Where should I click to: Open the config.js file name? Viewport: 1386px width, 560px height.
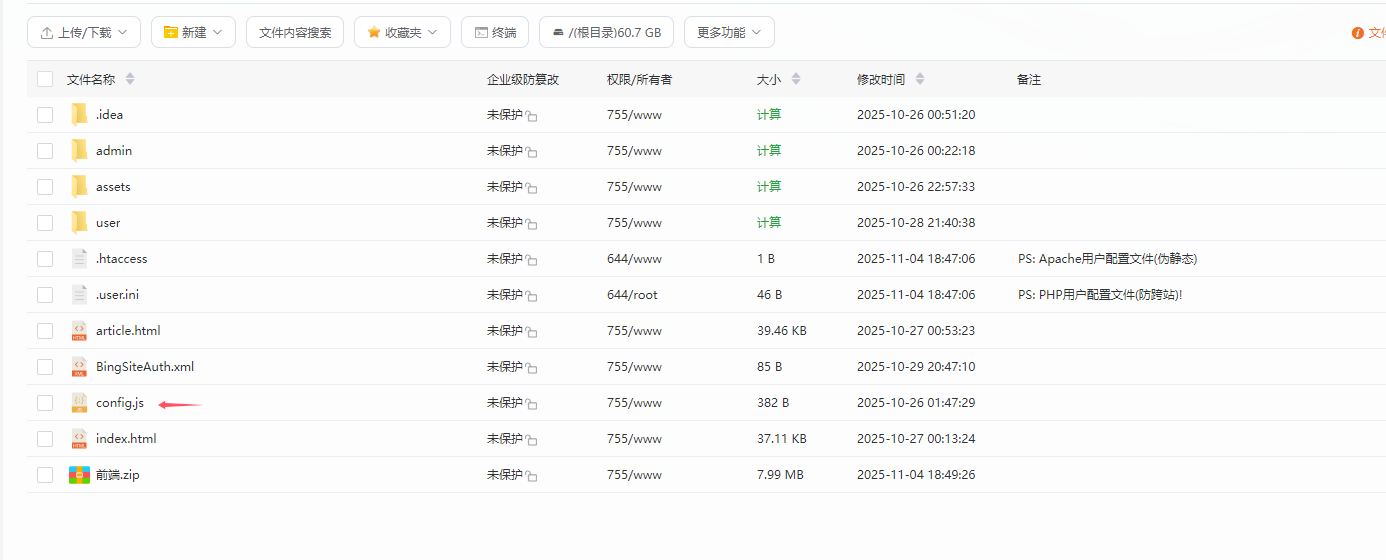[120, 403]
